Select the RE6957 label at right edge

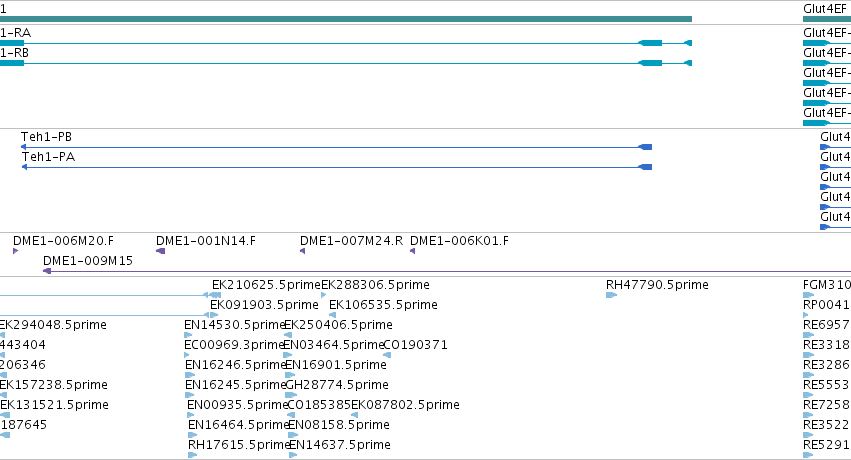[827, 325]
